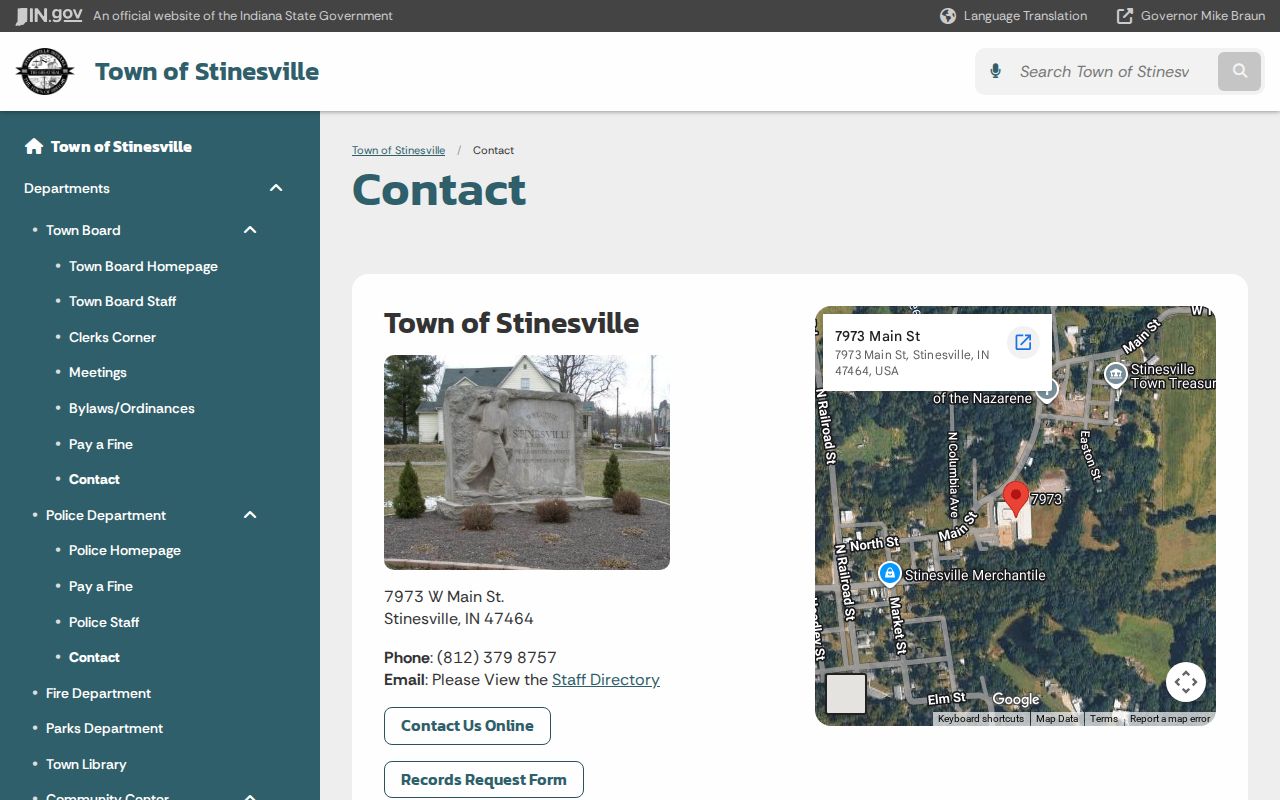Collapse the Town Board submenu
Viewport: 1280px width, 800px height.
tap(250, 230)
